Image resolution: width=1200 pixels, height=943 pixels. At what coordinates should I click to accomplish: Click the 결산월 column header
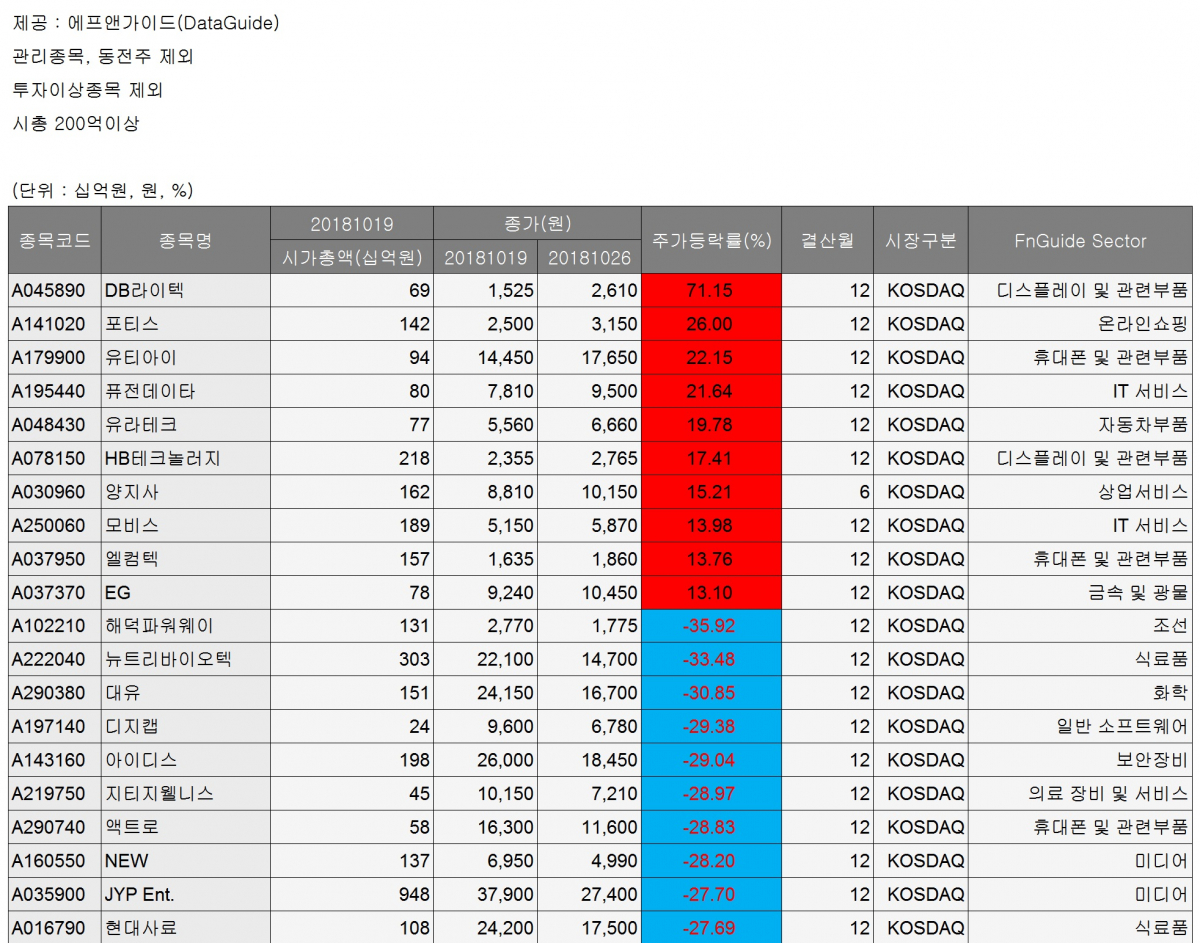[x=827, y=240]
